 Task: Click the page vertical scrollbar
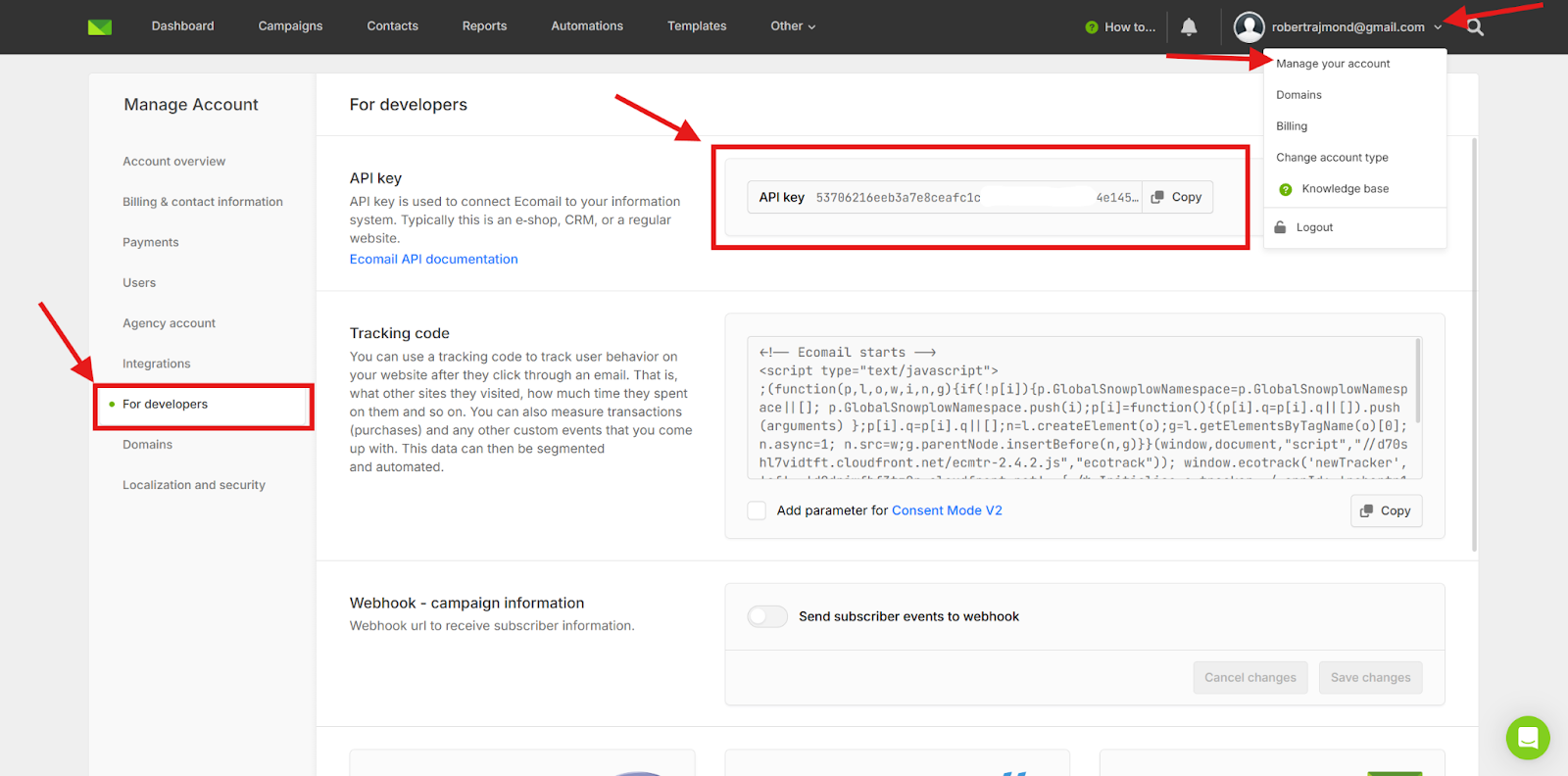[x=1474, y=343]
